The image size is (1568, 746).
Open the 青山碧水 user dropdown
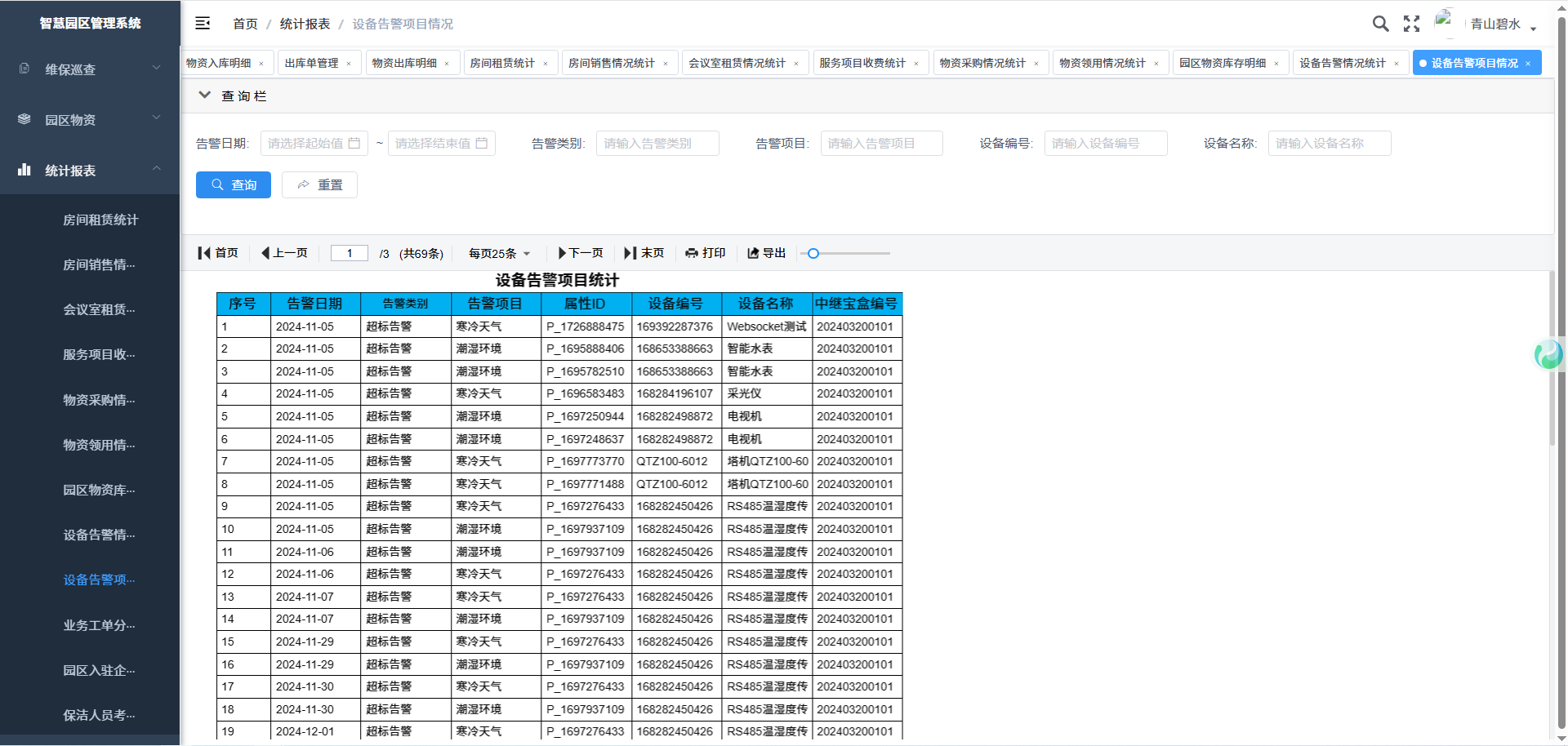pos(1501,24)
